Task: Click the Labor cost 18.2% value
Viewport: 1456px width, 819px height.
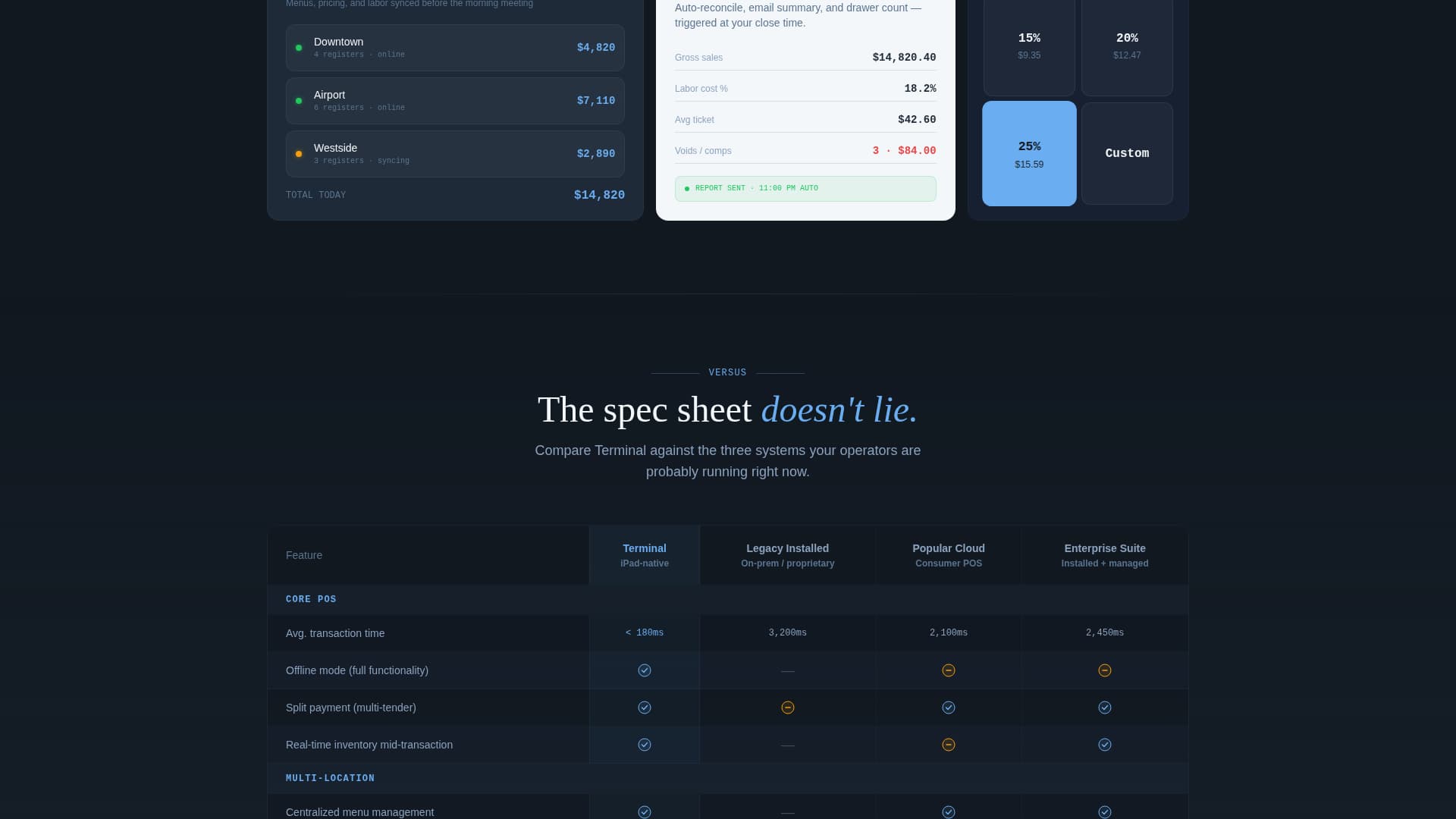Action: (920, 89)
